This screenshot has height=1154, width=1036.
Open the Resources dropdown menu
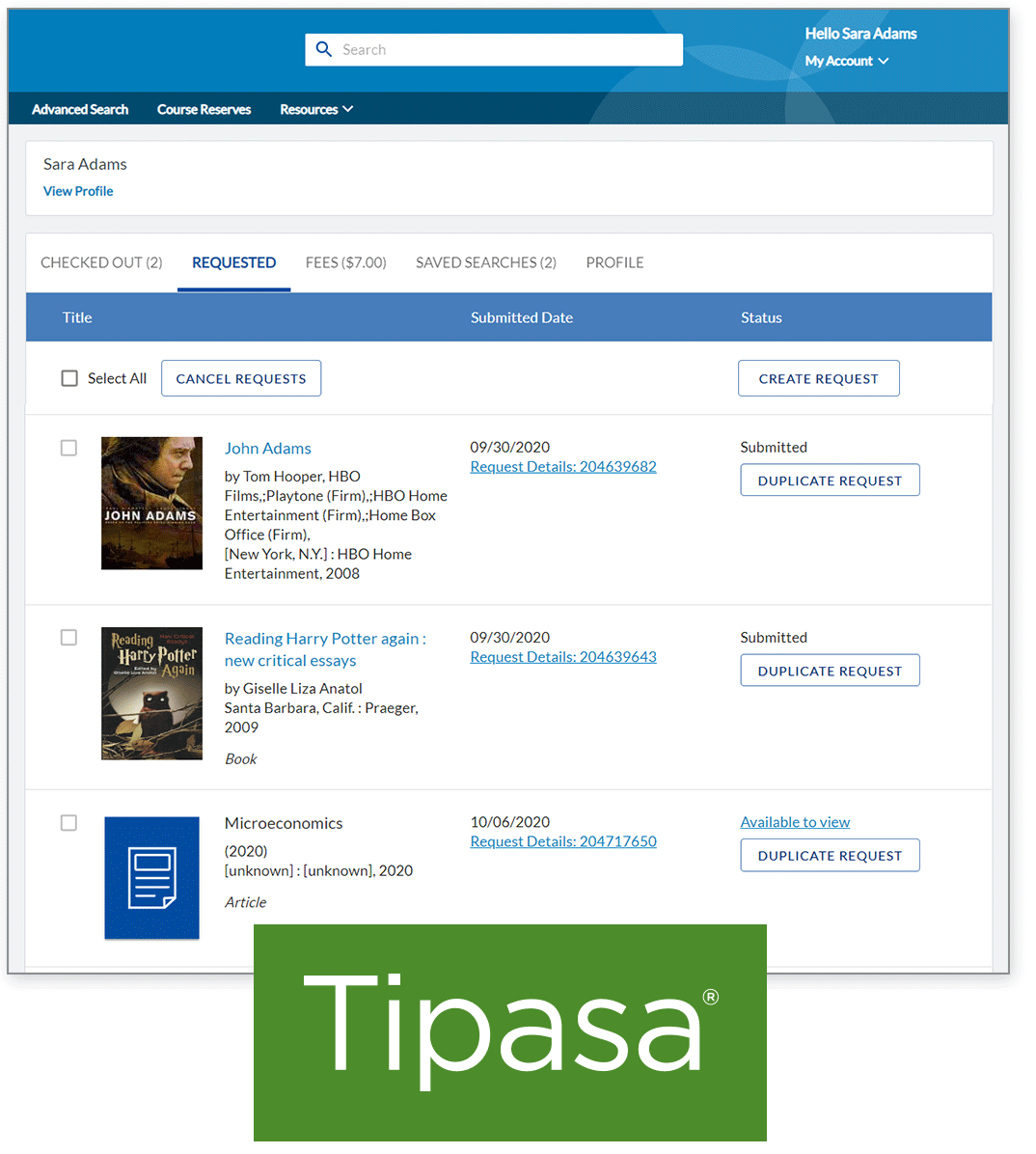316,109
